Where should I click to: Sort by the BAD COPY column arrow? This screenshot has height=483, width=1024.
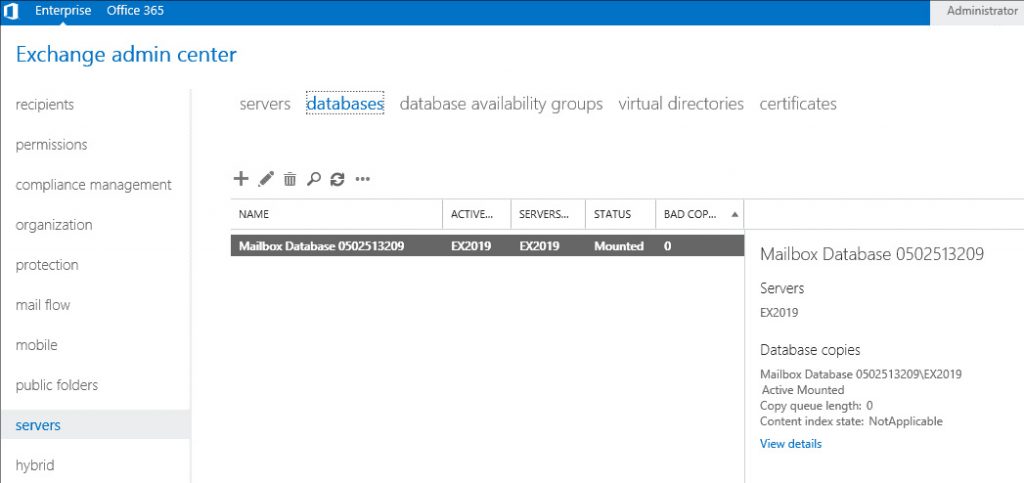[736, 214]
